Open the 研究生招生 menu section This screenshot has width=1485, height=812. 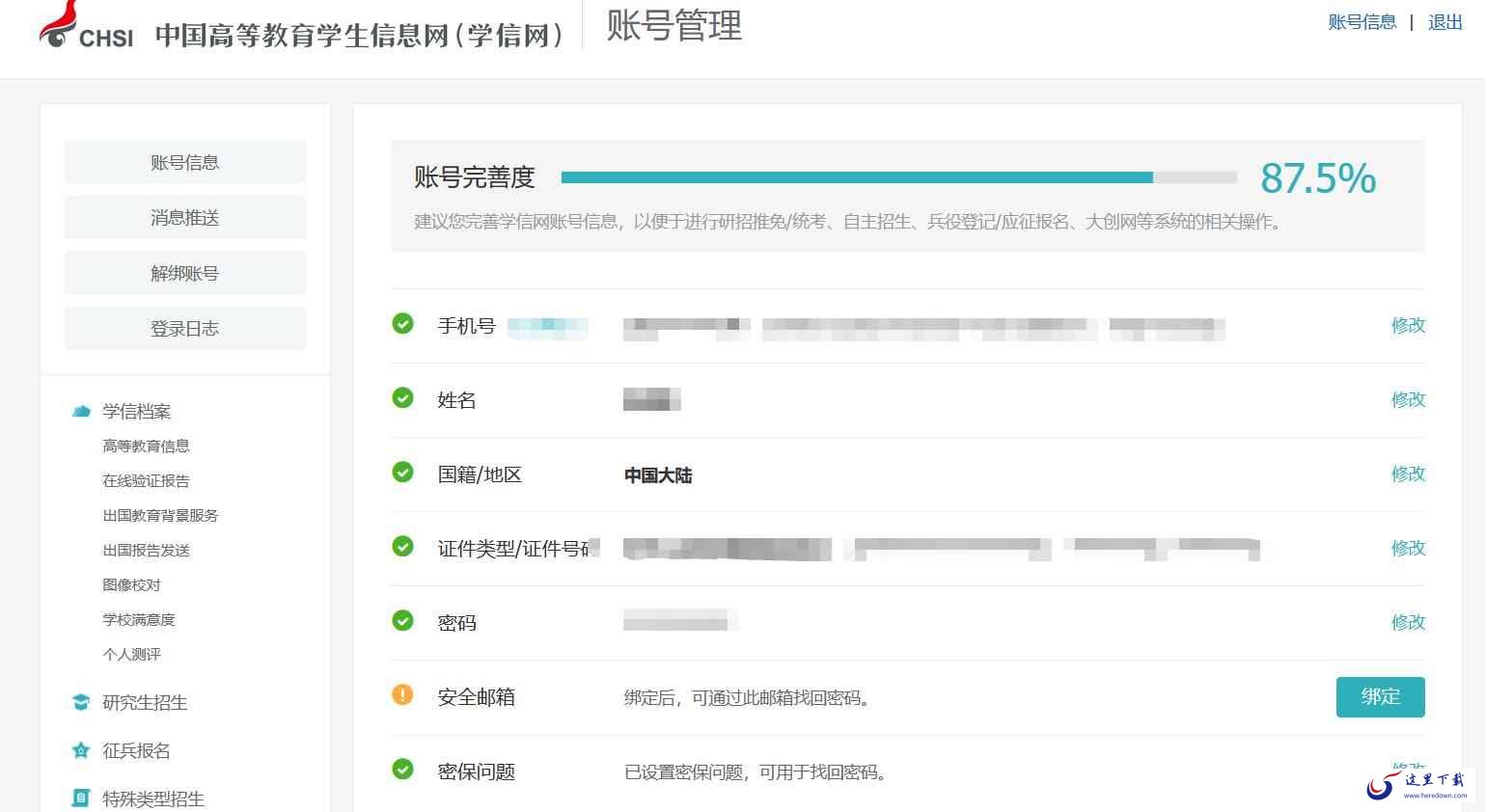tap(145, 703)
